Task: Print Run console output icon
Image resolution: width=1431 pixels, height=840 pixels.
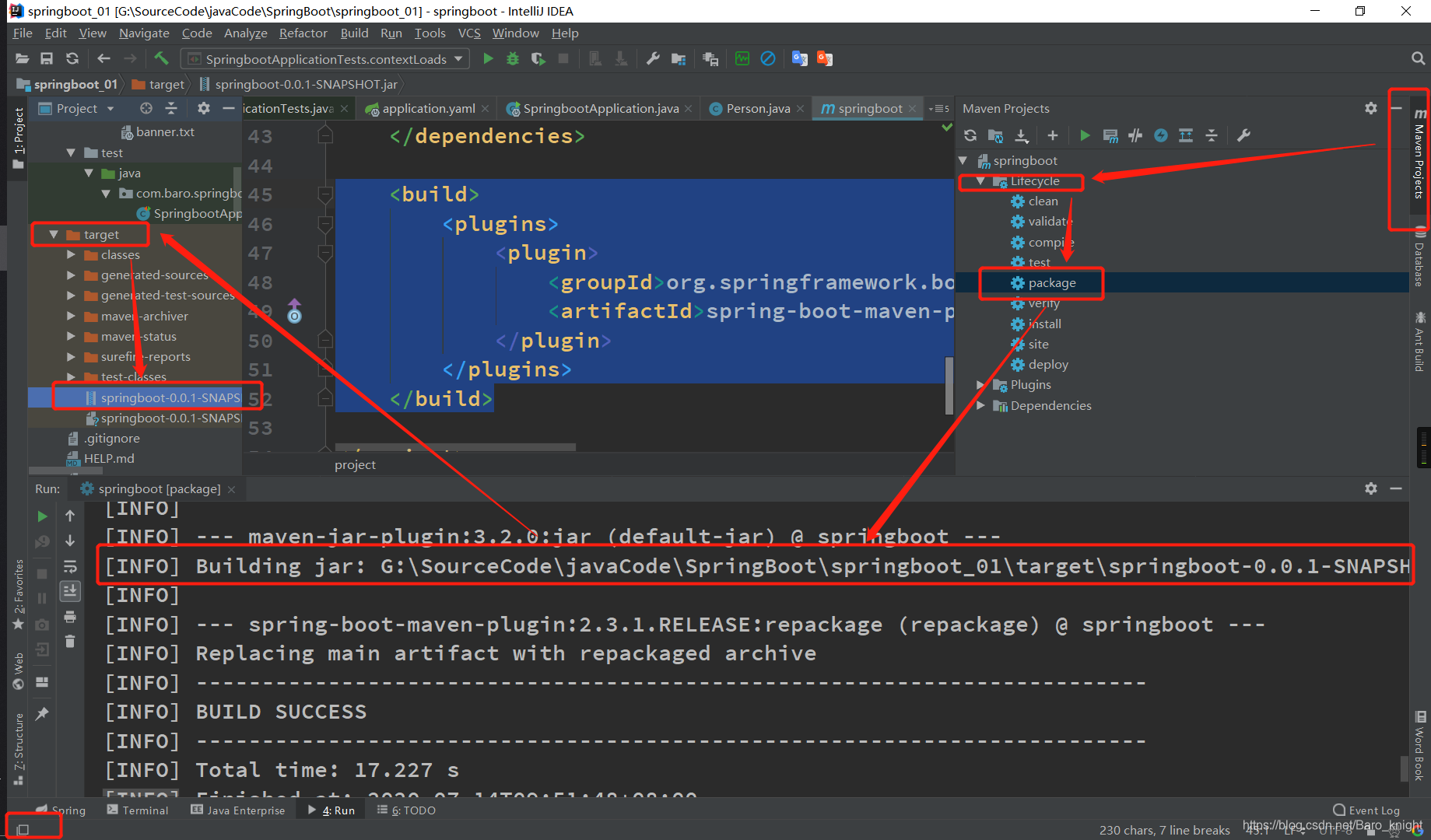Action: point(70,617)
